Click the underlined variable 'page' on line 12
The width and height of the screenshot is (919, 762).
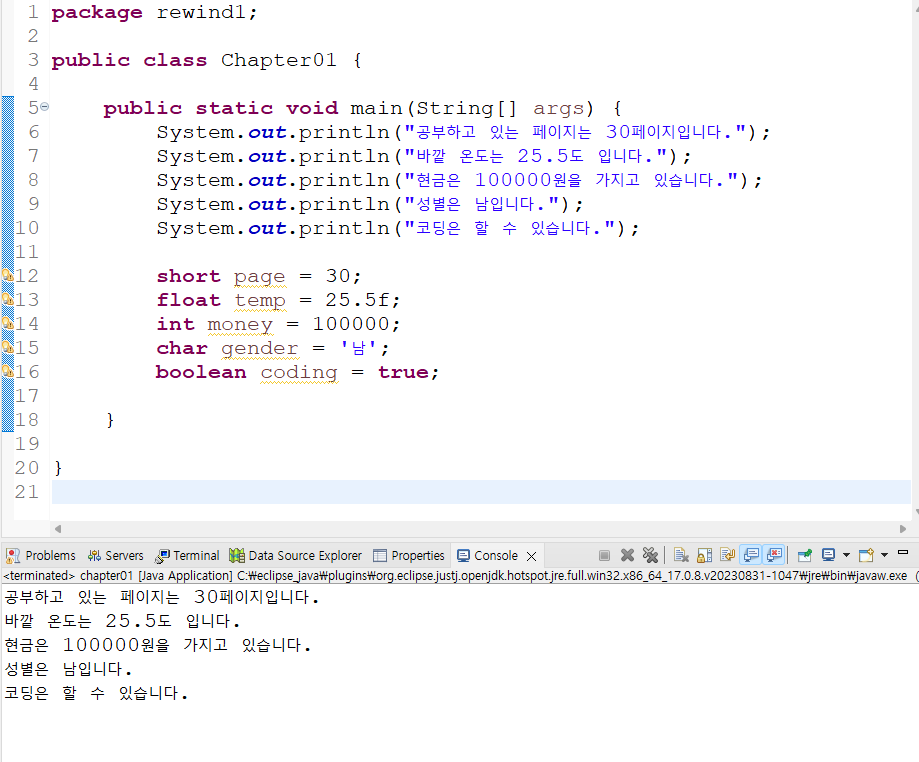pyautogui.click(x=260, y=277)
